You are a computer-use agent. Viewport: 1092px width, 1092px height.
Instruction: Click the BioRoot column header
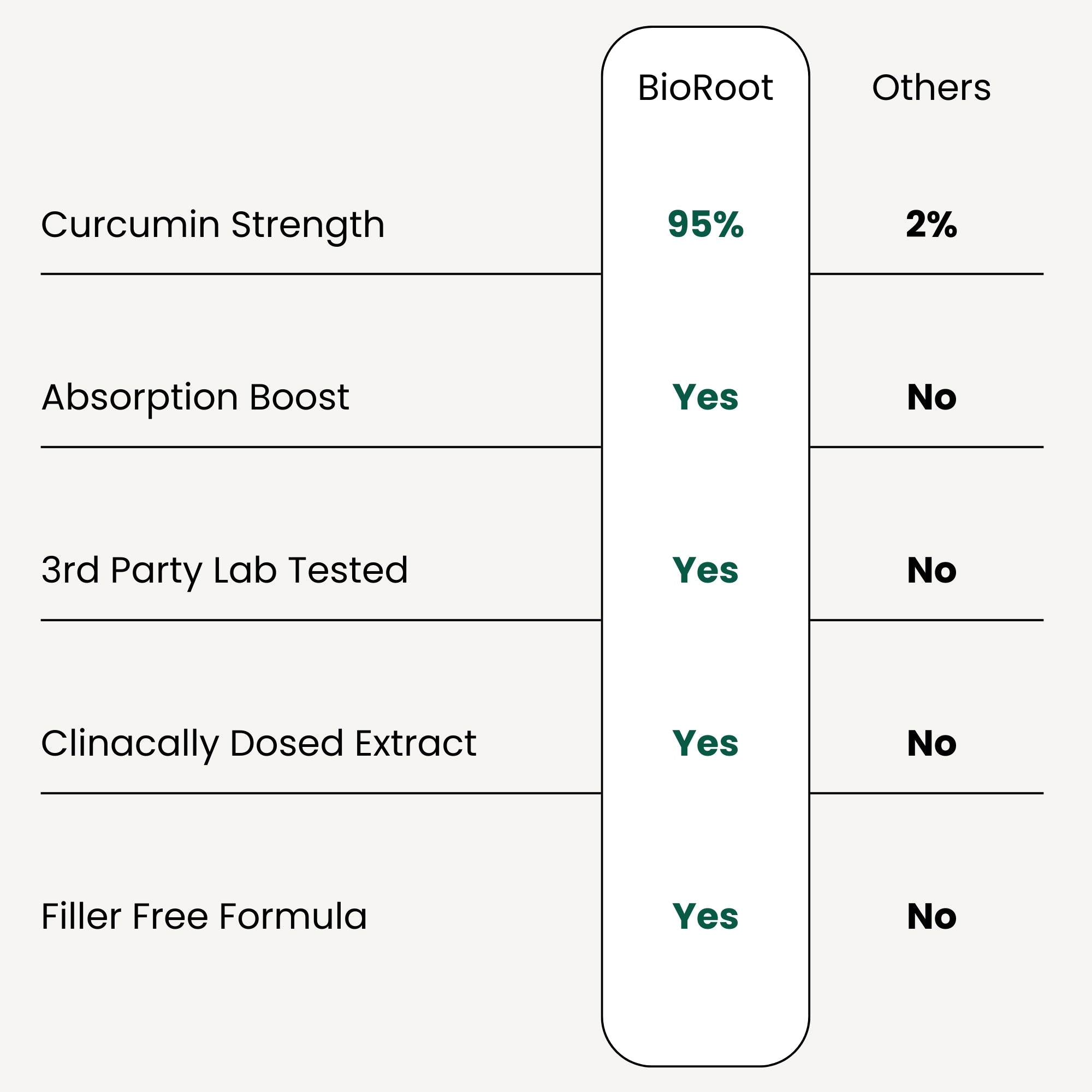pos(705,87)
